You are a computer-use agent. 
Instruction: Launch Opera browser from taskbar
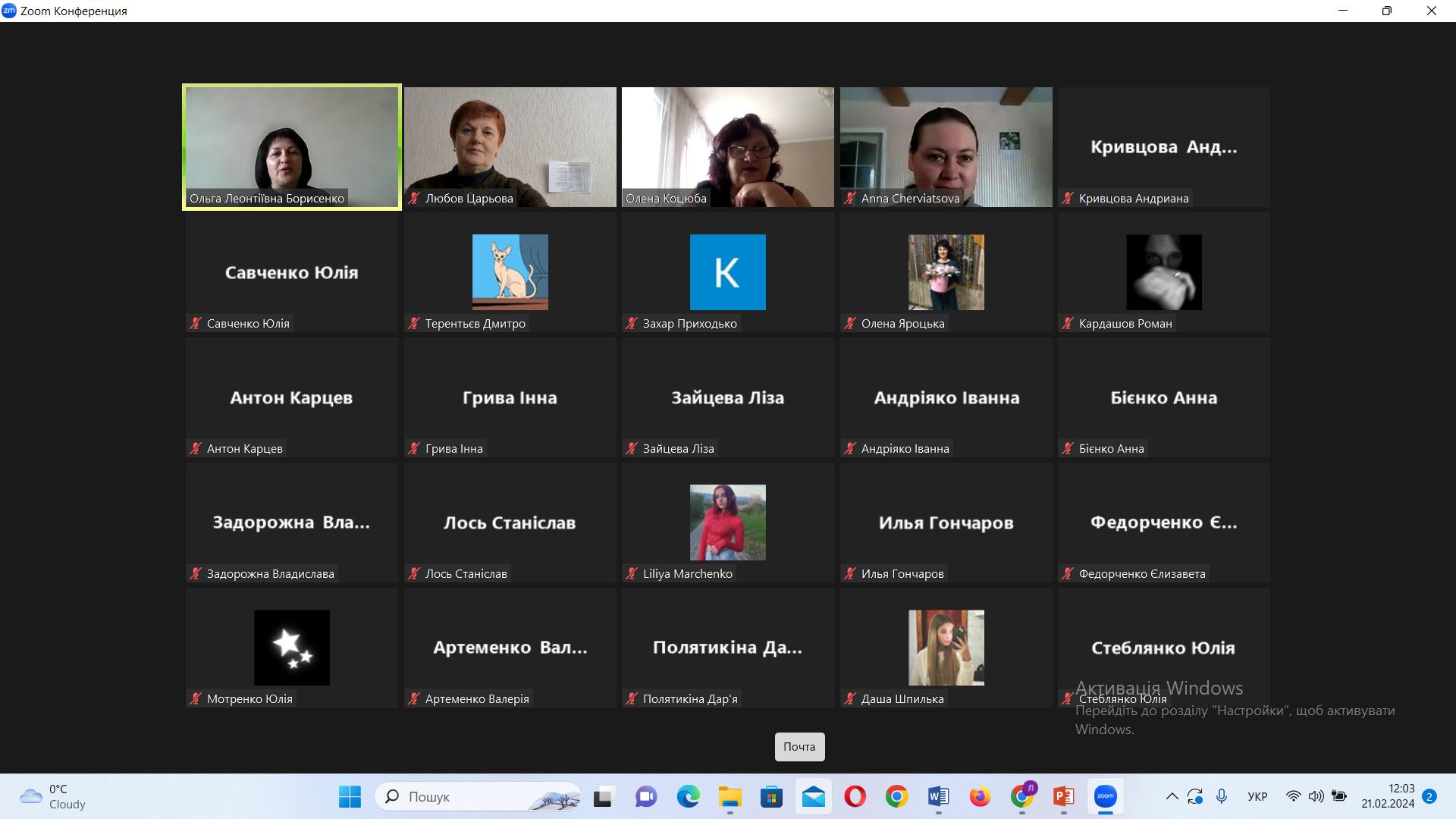coord(855,796)
